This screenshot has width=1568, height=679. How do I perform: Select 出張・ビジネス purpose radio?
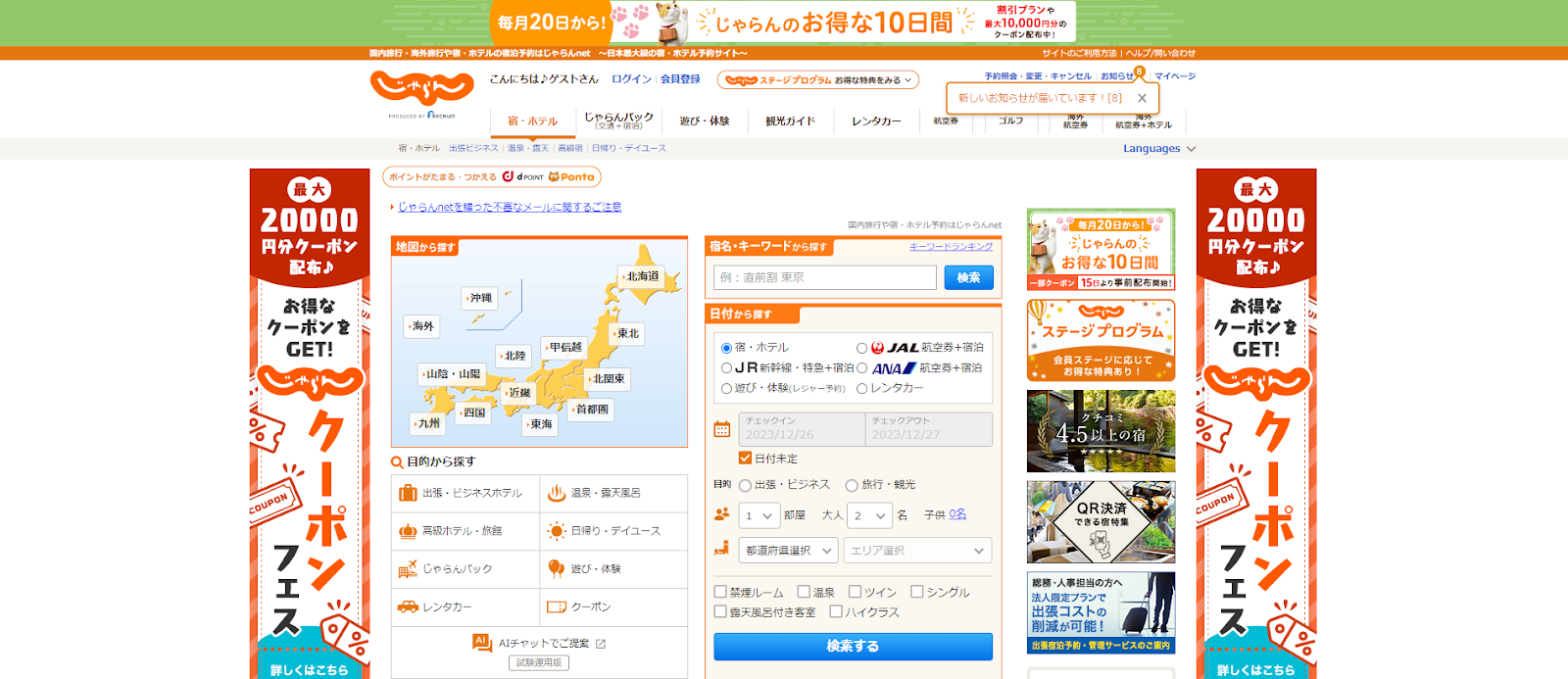(745, 485)
